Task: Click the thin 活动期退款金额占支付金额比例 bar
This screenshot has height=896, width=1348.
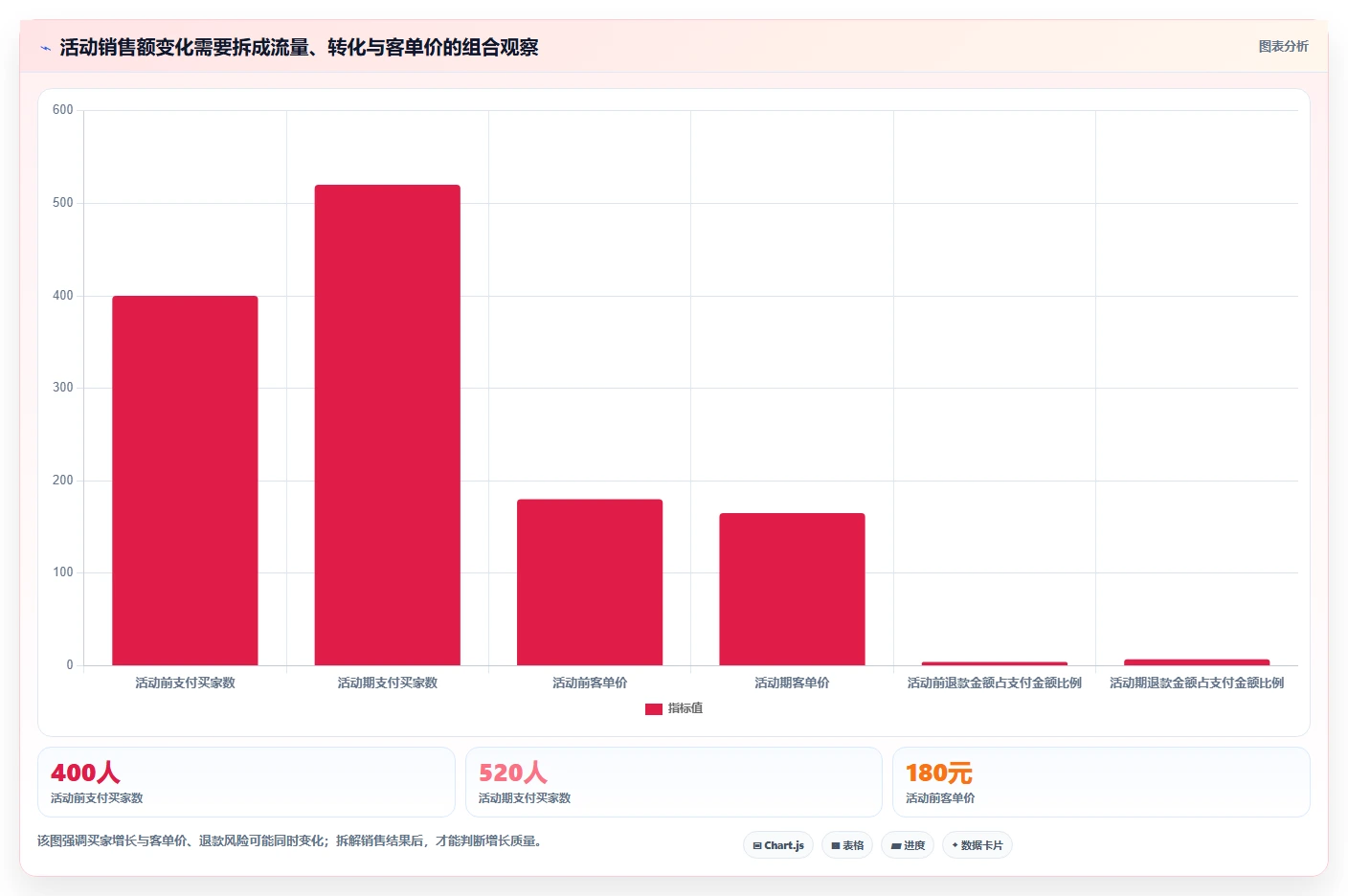Action: pyautogui.click(x=1197, y=662)
